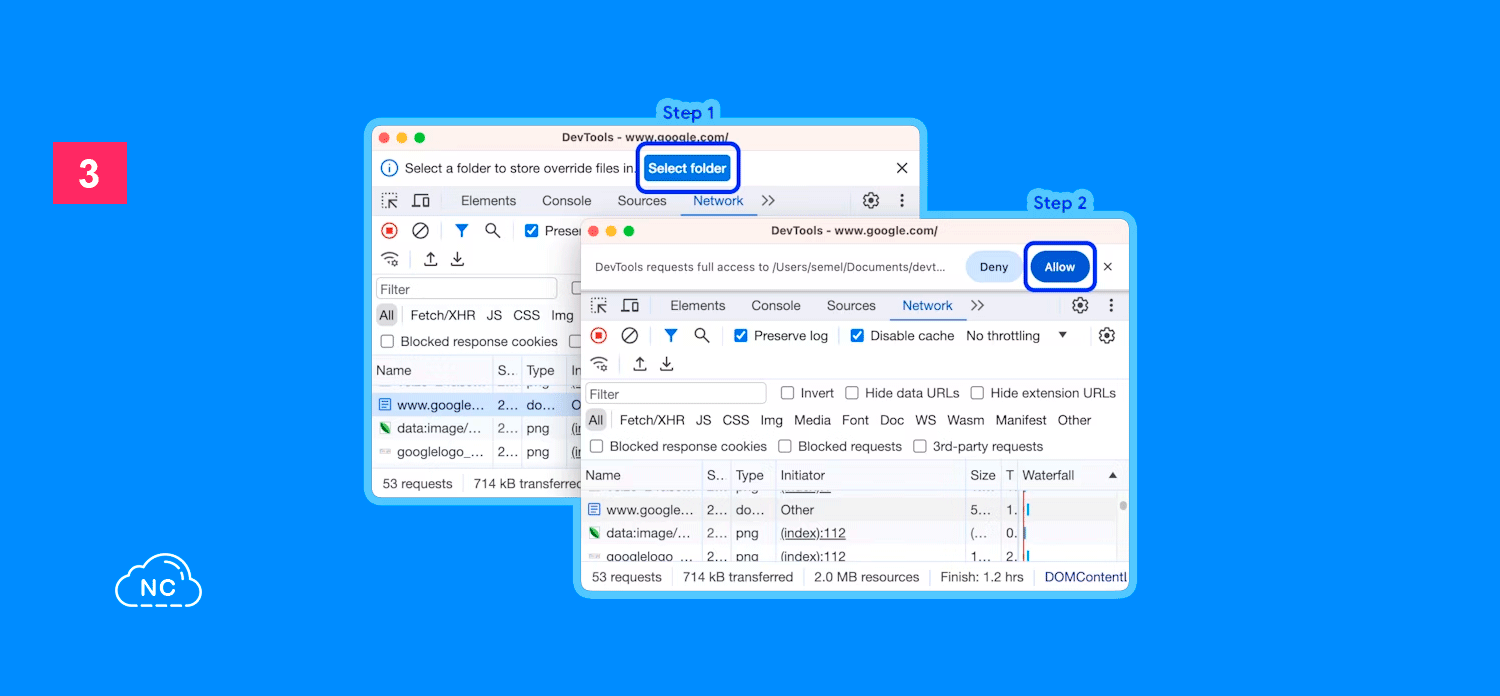
Task: Enable 3rd-party requests checkbox
Action: tap(920, 447)
